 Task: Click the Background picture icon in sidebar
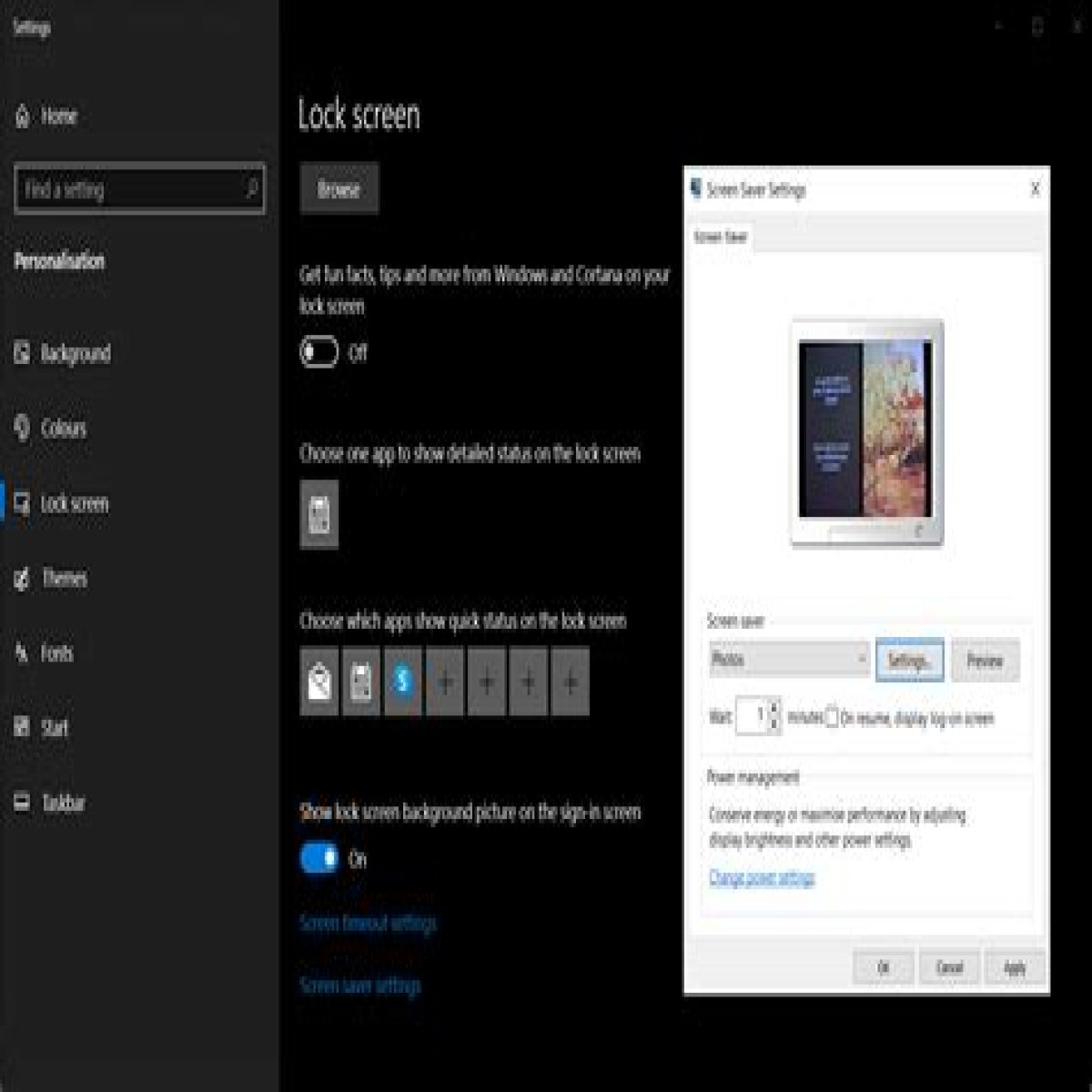tap(22, 353)
